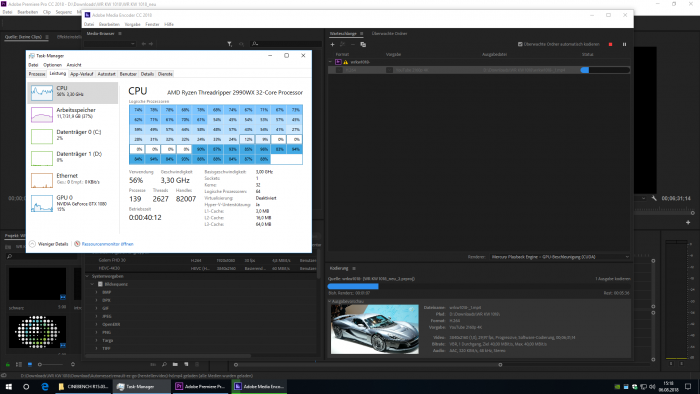Click the Bildsequenz folder icon in presets
The image size is (700, 394).
point(100,284)
